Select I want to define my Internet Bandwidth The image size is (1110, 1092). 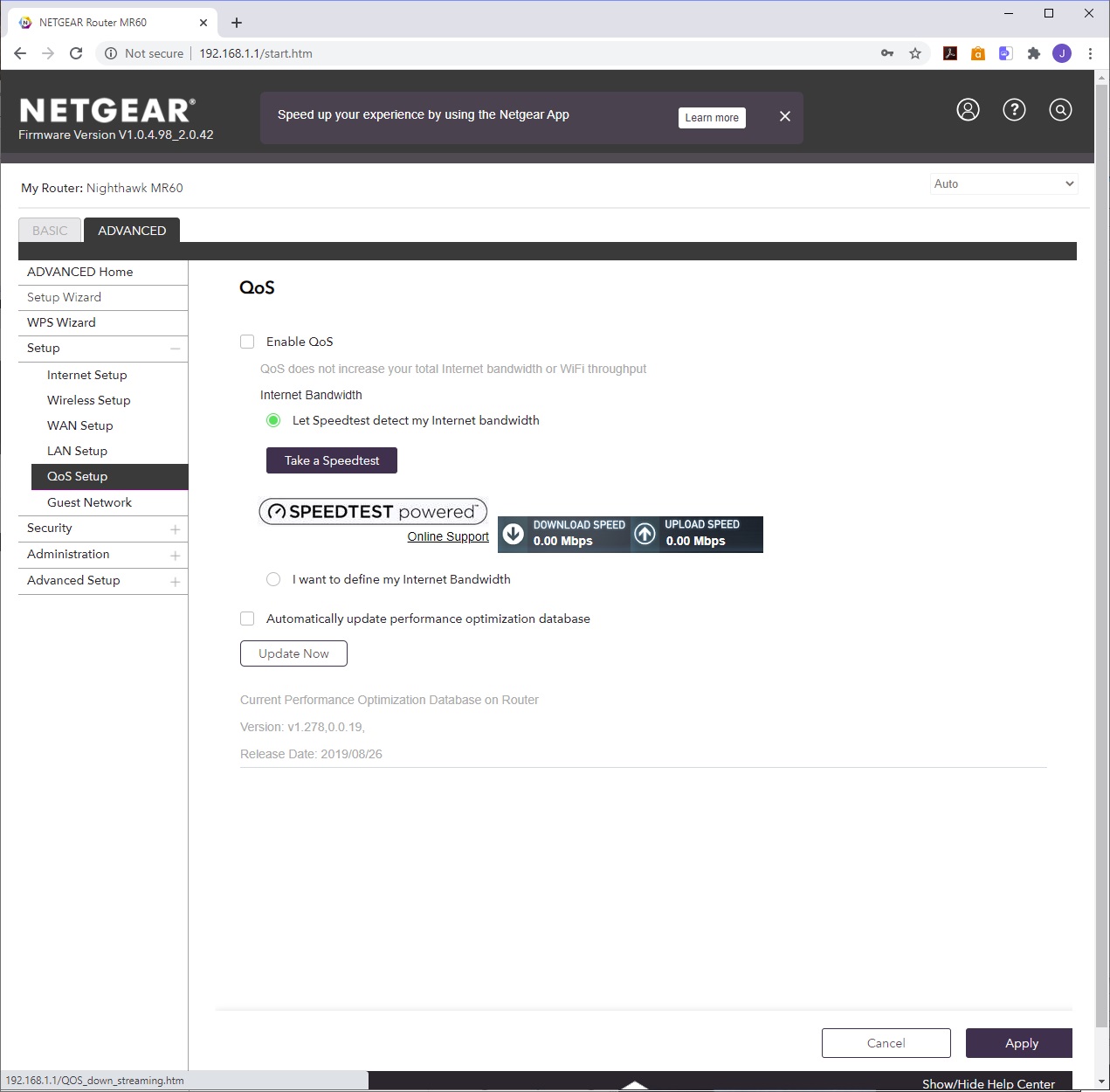[273, 579]
